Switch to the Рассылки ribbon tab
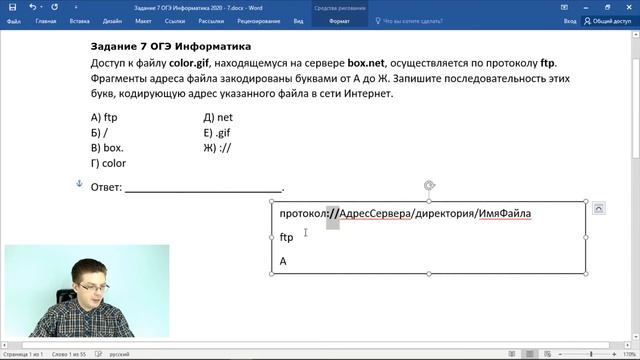This screenshot has width=640, height=360. (x=211, y=21)
